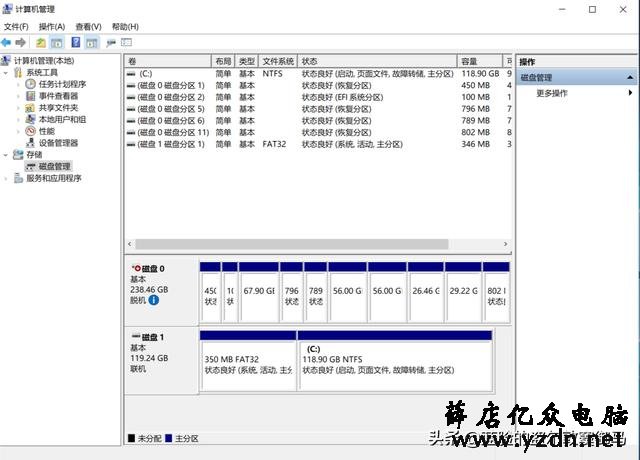The width and height of the screenshot is (640, 460).
Task: Open the 文件(F) menu
Action: pos(16,27)
